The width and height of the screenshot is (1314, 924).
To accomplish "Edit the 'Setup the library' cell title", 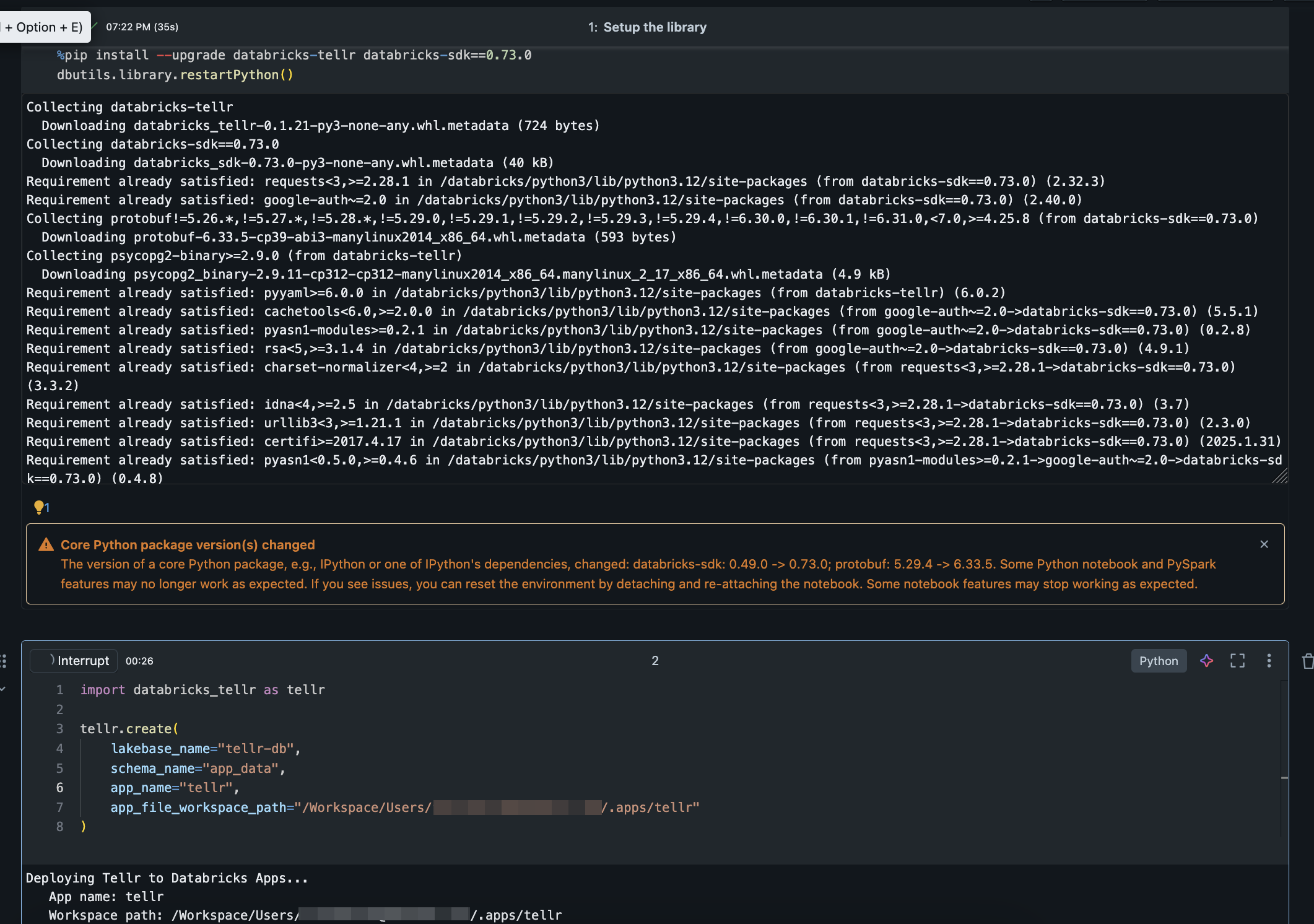I will [655, 27].
